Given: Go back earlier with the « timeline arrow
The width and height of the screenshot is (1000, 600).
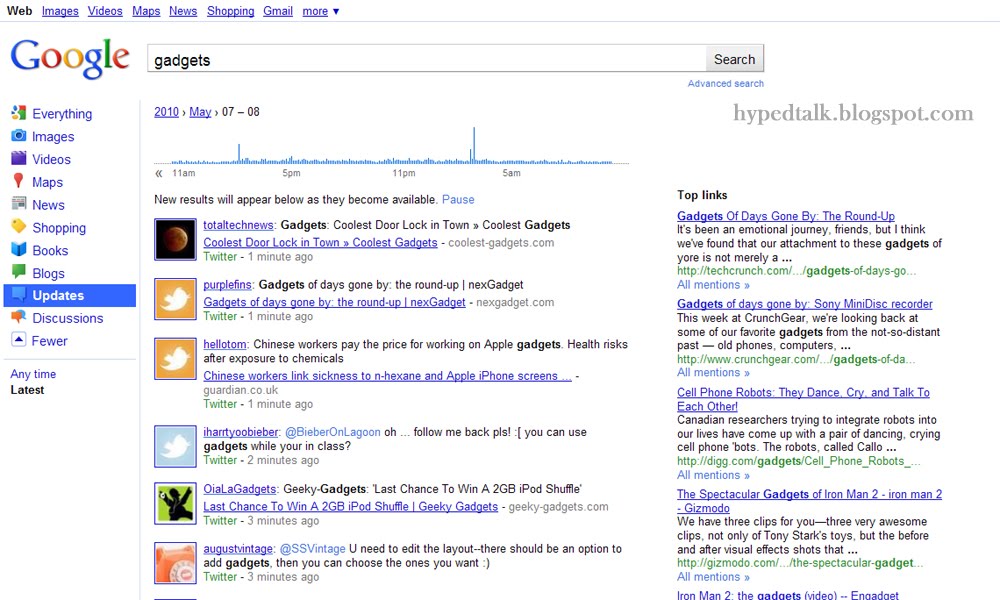Looking at the screenshot, I should pos(159,173).
